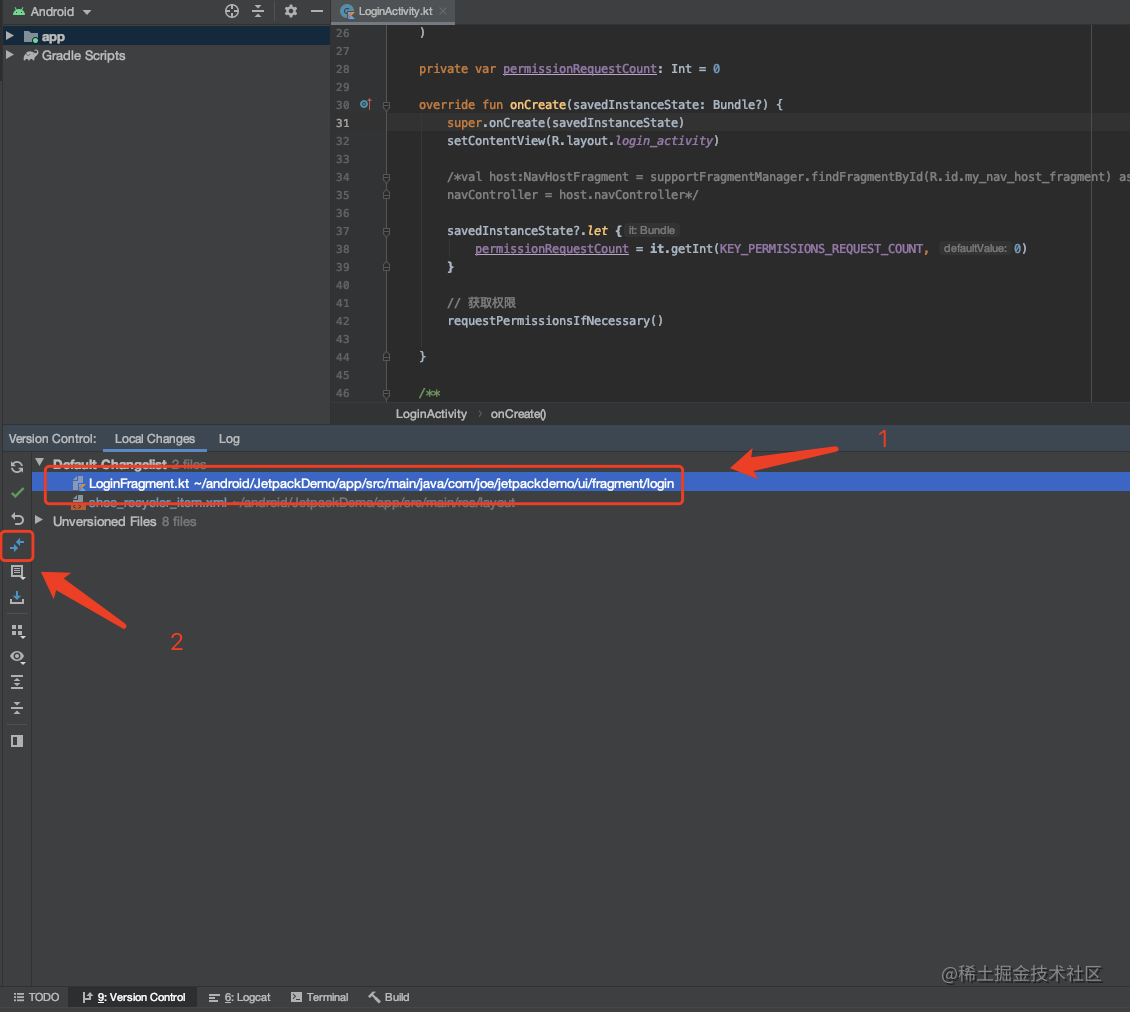Click the Rollback arrow icon

click(x=17, y=519)
